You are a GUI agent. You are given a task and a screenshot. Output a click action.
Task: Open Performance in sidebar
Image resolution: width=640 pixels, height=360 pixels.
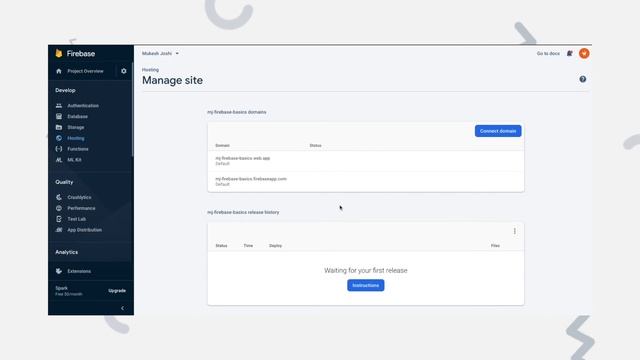point(81,208)
